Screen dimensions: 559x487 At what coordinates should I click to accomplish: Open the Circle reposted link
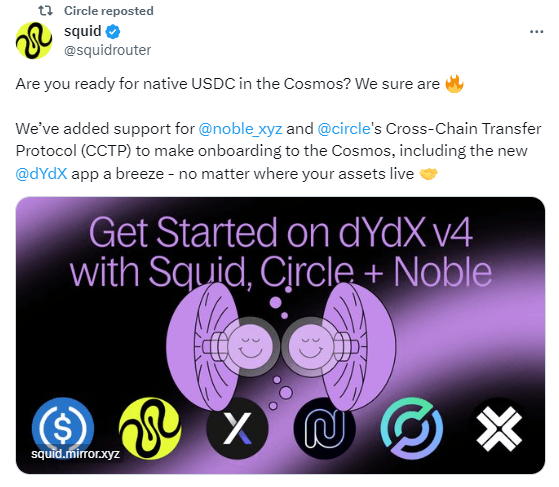click(109, 11)
